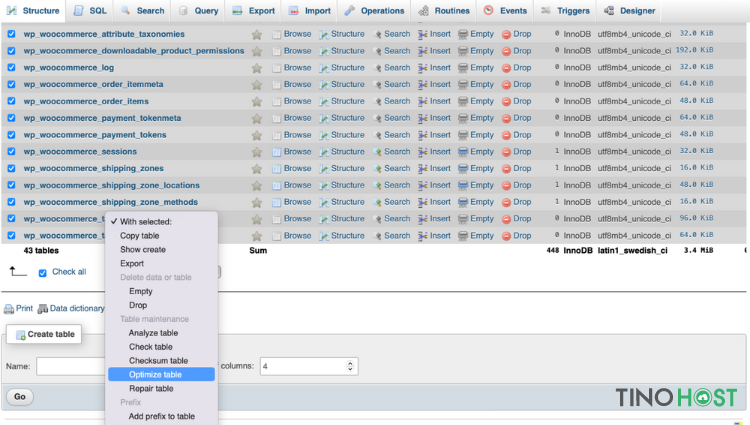Click Insert icon for wp_woocommerce_attribute_taxonomies row
This screenshot has height=425, width=750.
(422, 34)
